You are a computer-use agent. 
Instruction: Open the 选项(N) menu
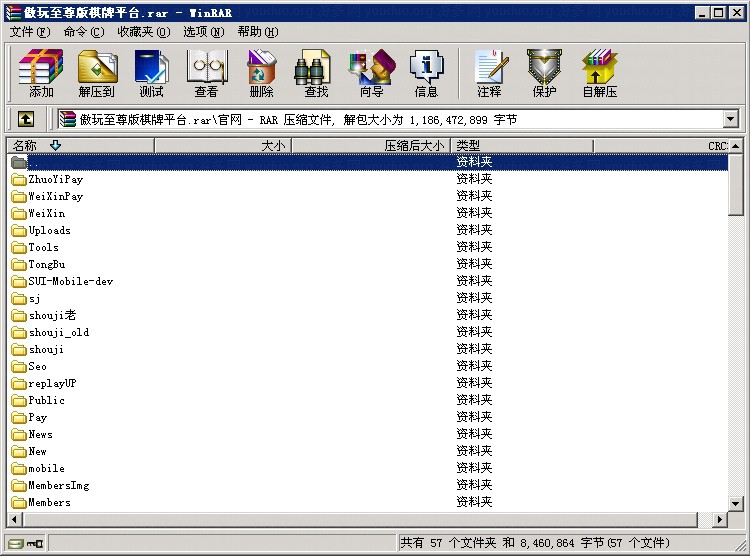203,31
